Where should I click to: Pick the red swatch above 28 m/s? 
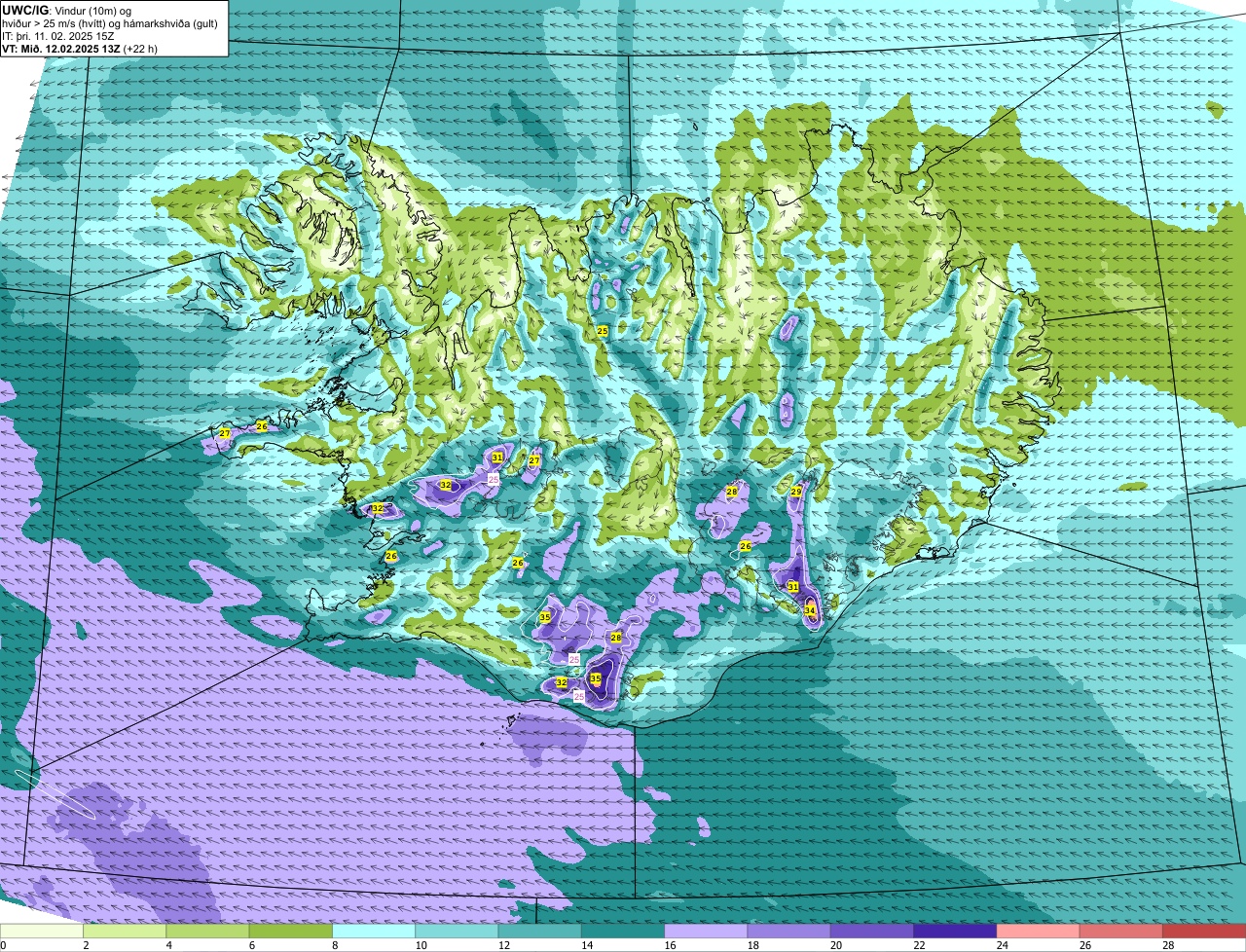[1204, 931]
